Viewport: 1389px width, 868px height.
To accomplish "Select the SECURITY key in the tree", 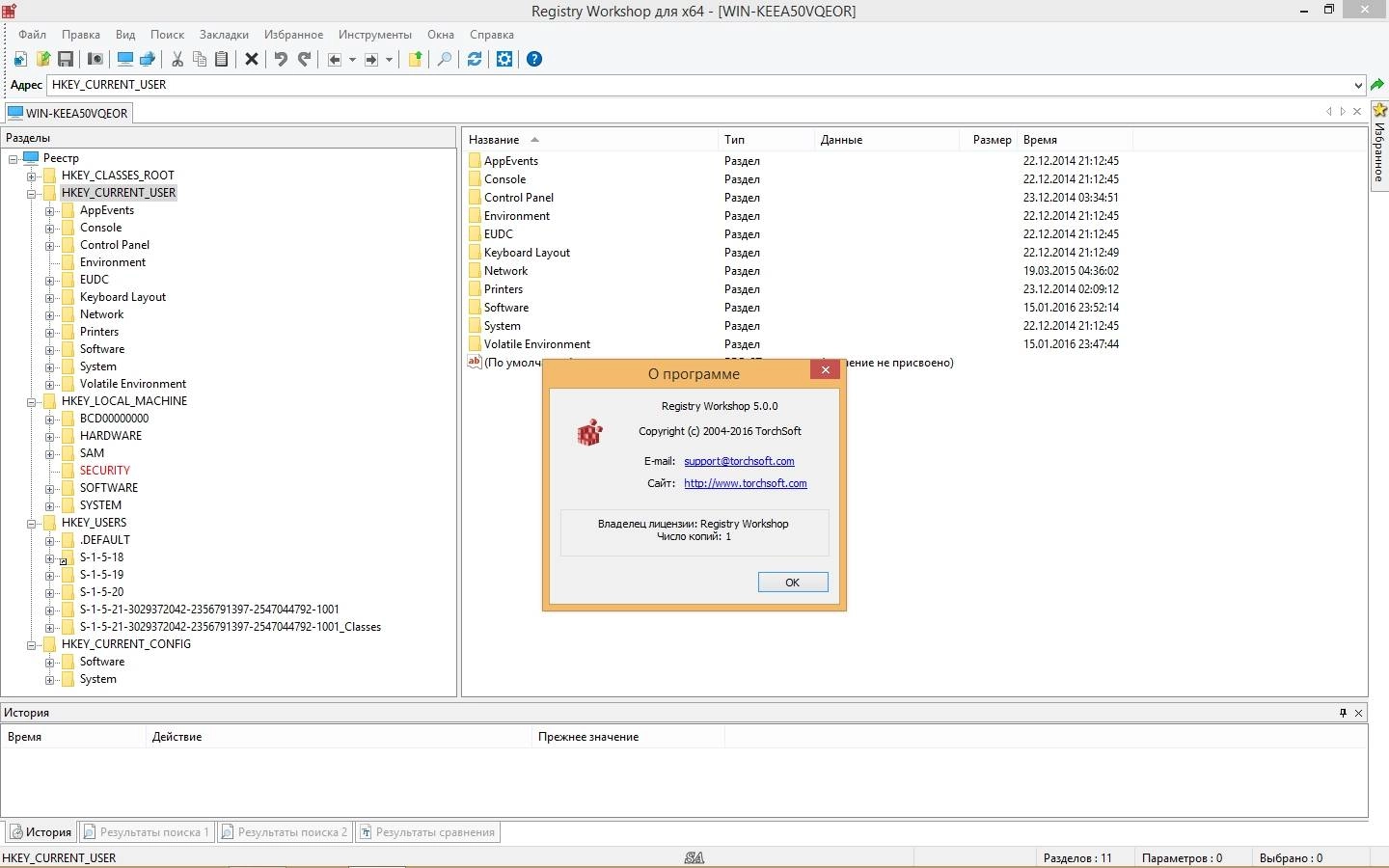I will click(104, 471).
